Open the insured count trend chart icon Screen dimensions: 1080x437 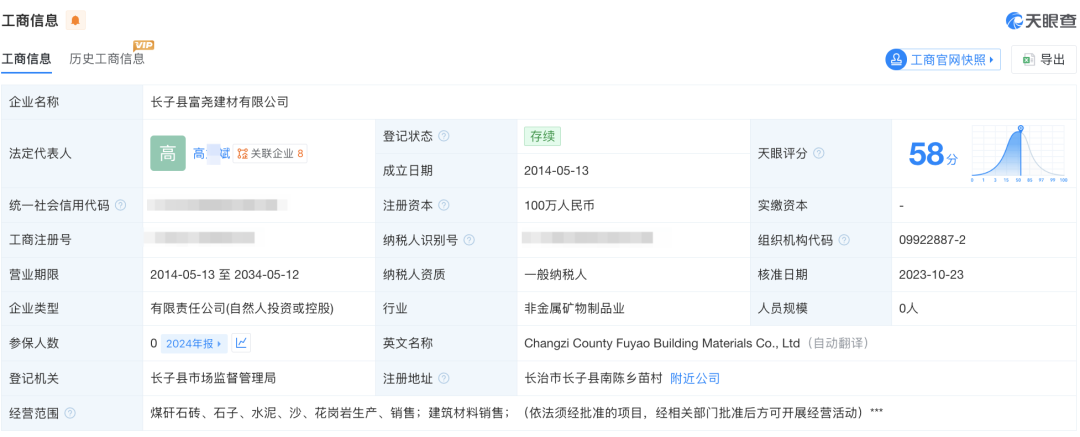[240, 343]
